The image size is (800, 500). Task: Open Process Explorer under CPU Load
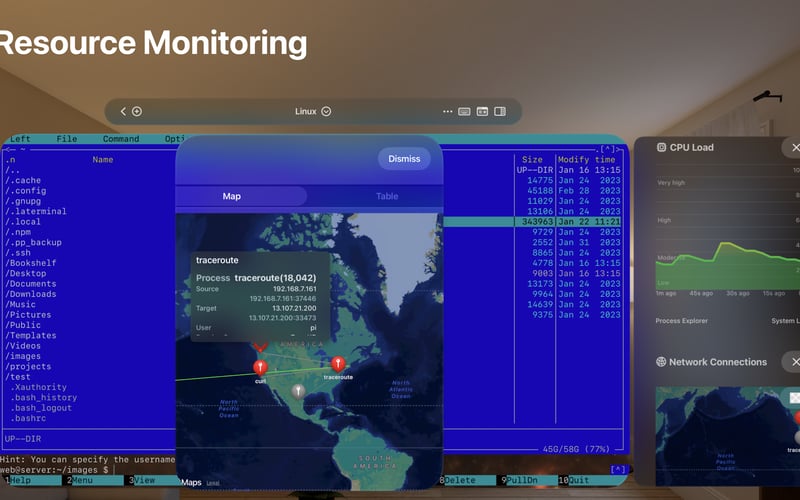[x=681, y=321]
